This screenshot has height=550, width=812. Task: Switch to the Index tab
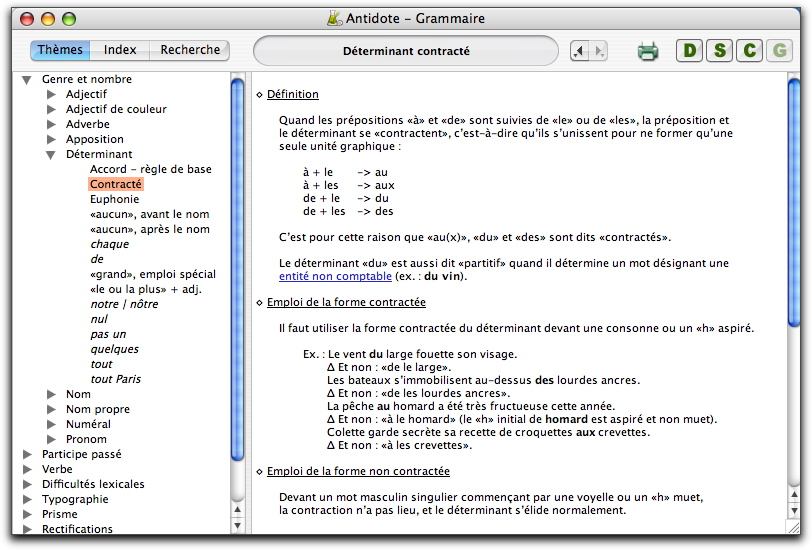(x=120, y=50)
